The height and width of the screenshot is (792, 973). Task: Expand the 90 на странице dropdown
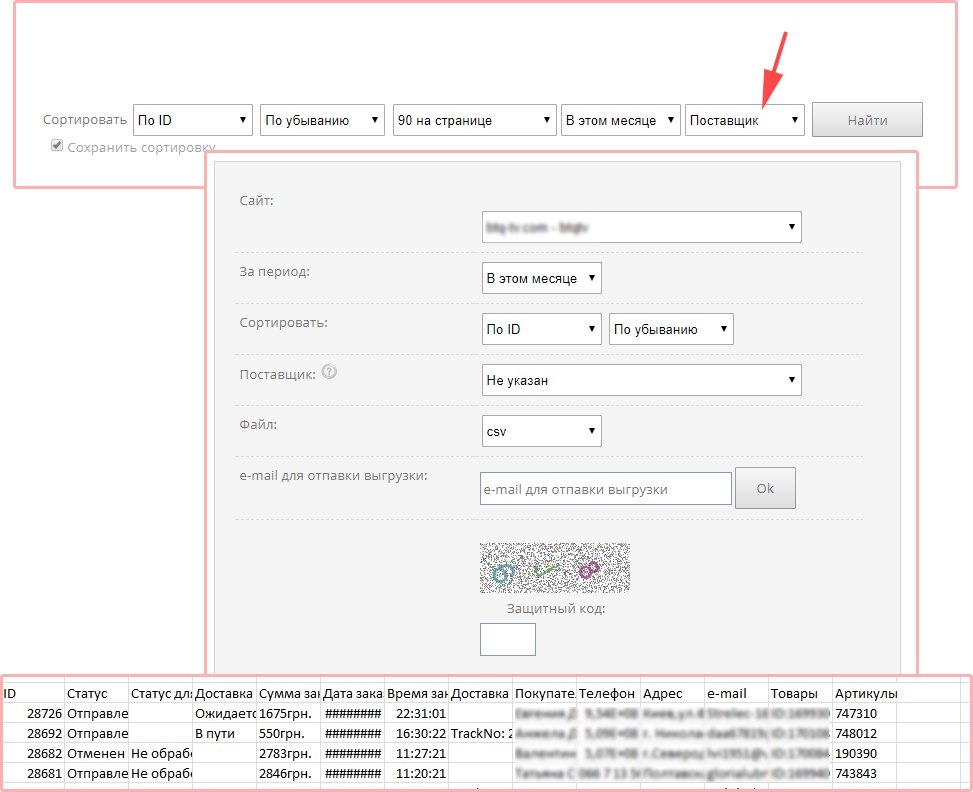point(474,120)
